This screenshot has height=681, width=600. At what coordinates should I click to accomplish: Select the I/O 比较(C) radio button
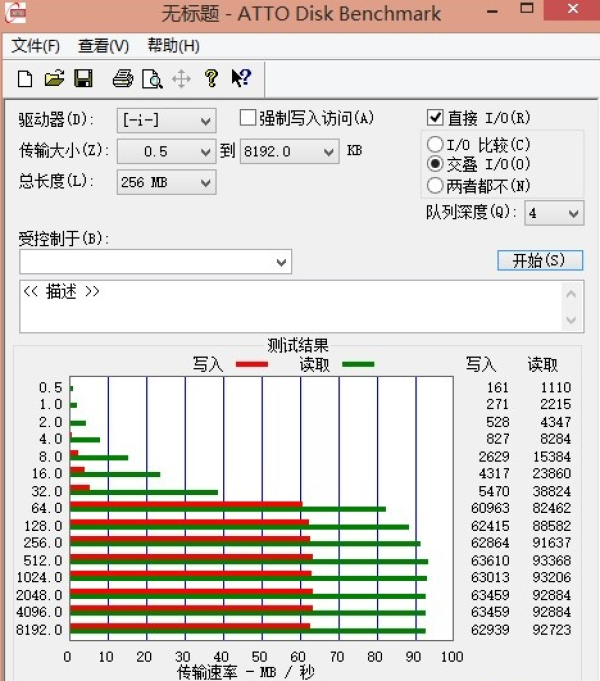(x=435, y=144)
